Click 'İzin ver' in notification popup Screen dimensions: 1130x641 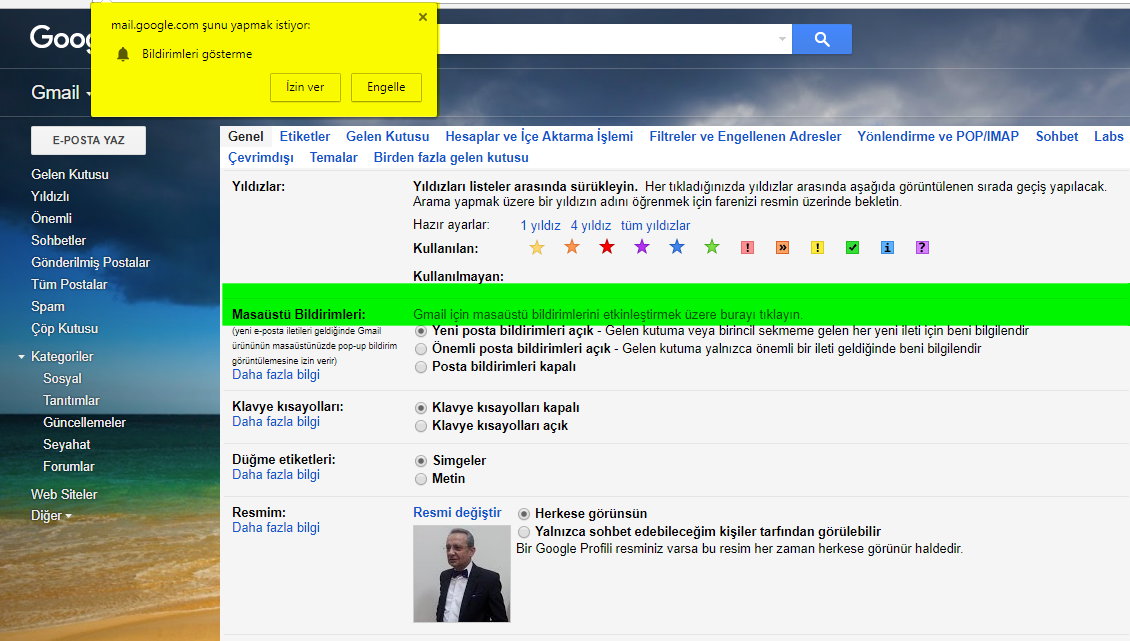306,87
